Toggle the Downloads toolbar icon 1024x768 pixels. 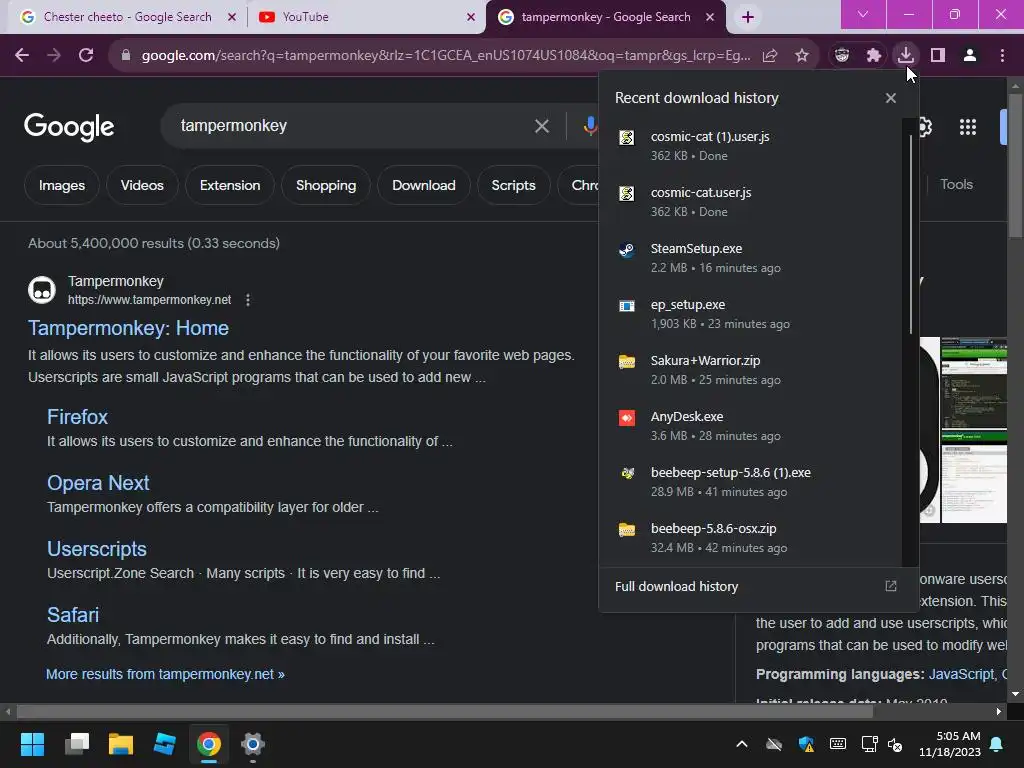tap(906, 56)
